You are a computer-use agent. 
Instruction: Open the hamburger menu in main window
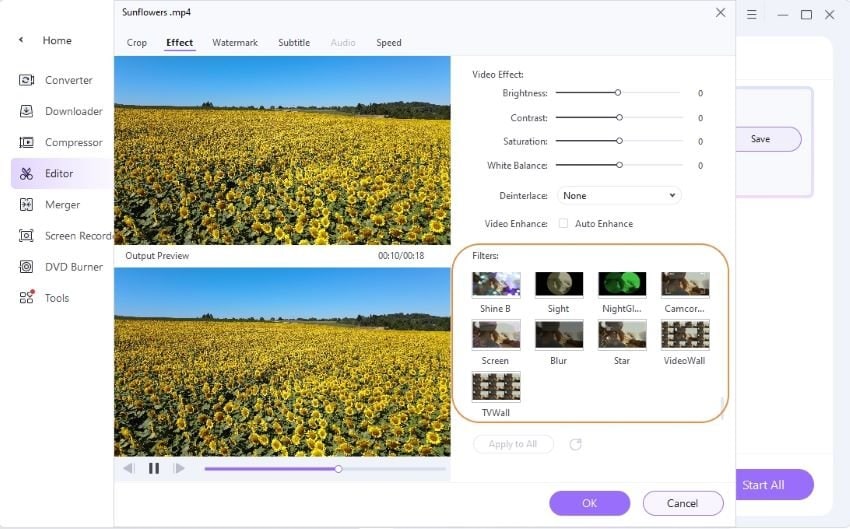coord(751,15)
